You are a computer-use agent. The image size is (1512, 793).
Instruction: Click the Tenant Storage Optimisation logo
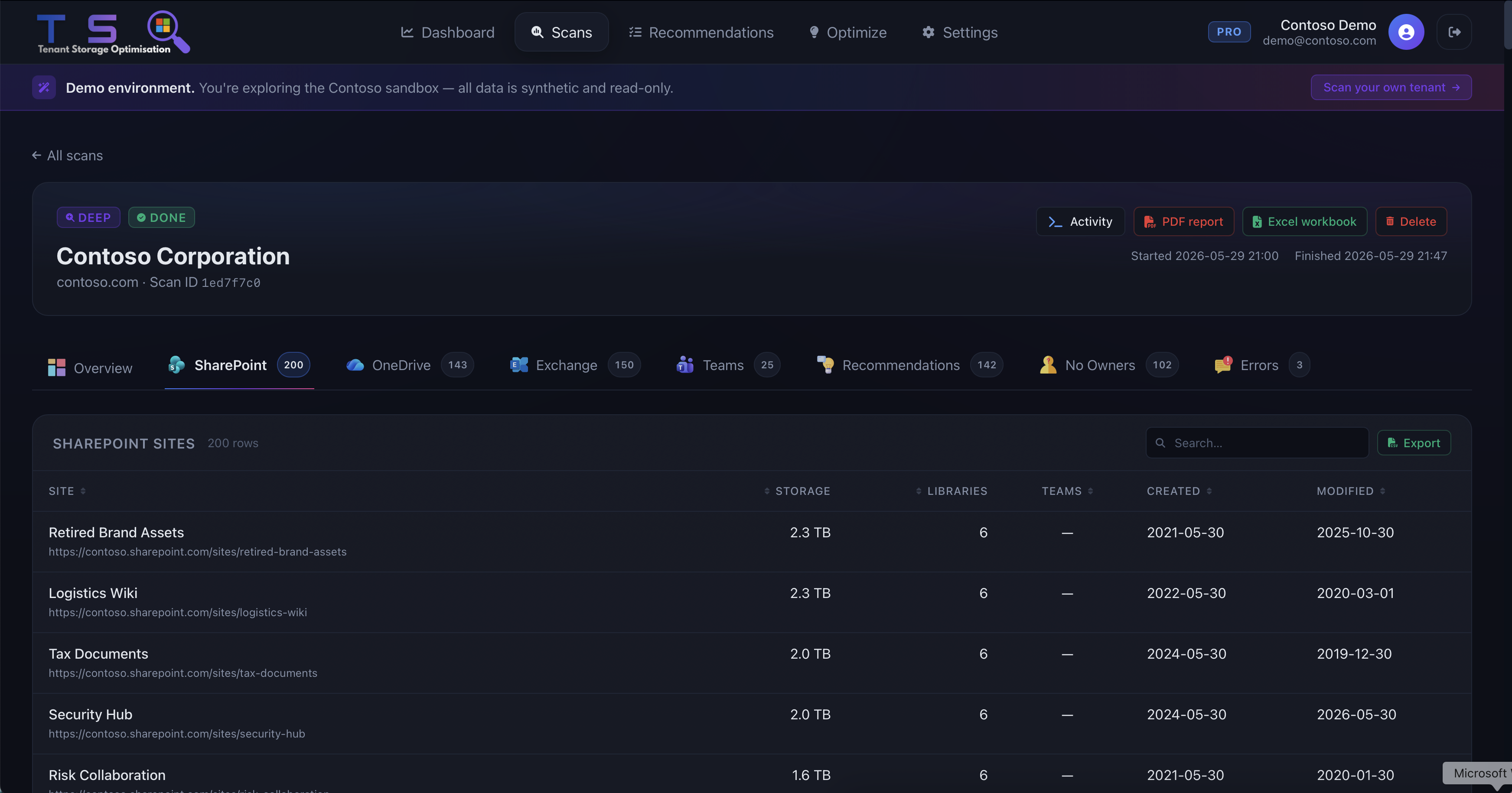point(113,32)
